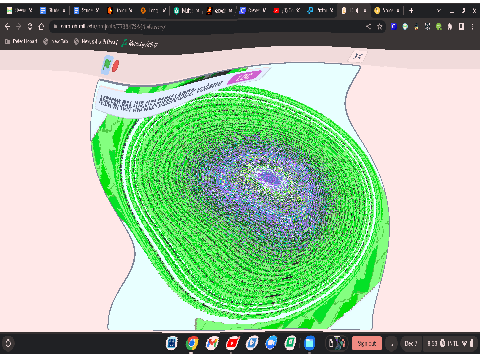Open the Chrome three-dot menu
Viewport: 480px width, 360px height.
472,27
